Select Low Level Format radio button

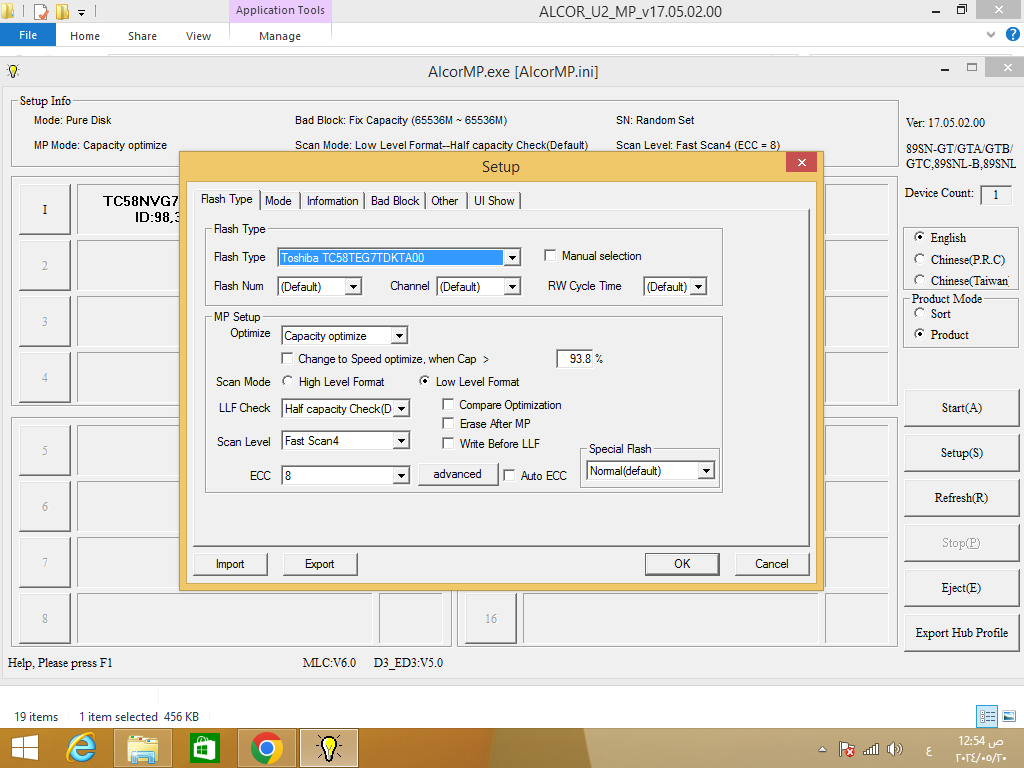[424, 381]
